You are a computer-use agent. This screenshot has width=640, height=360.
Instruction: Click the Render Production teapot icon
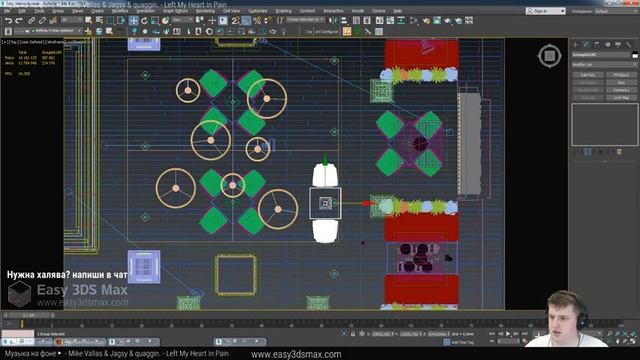[448, 20]
